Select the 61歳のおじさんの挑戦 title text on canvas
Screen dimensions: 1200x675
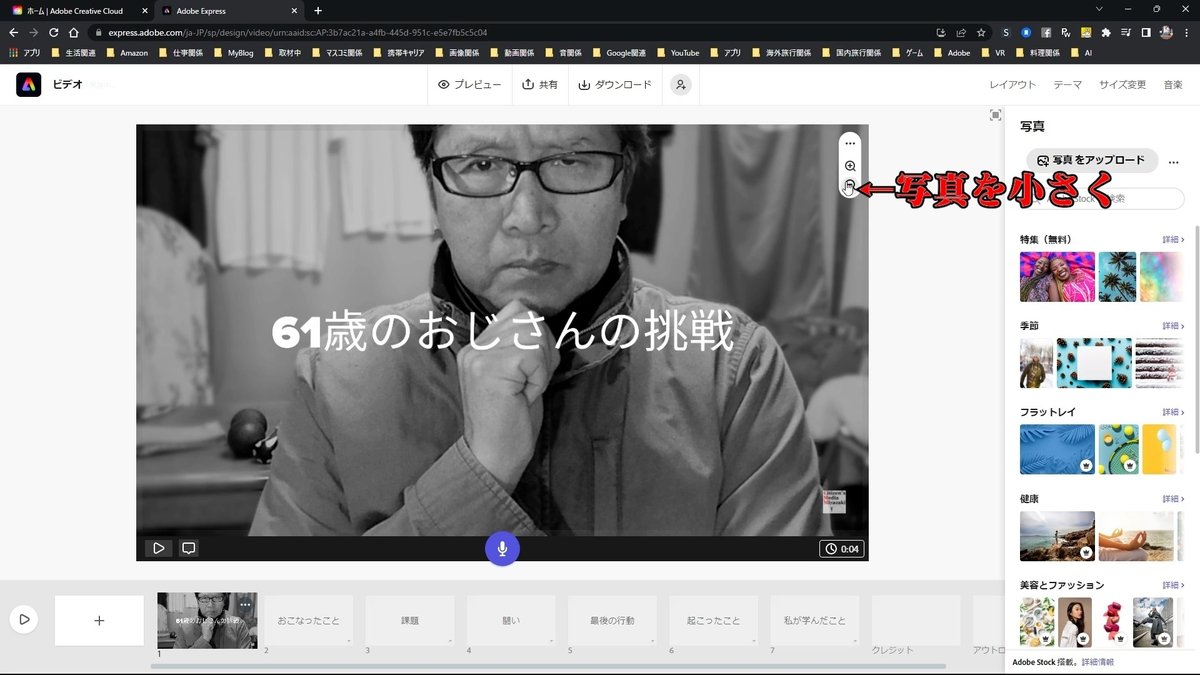click(x=503, y=333)
